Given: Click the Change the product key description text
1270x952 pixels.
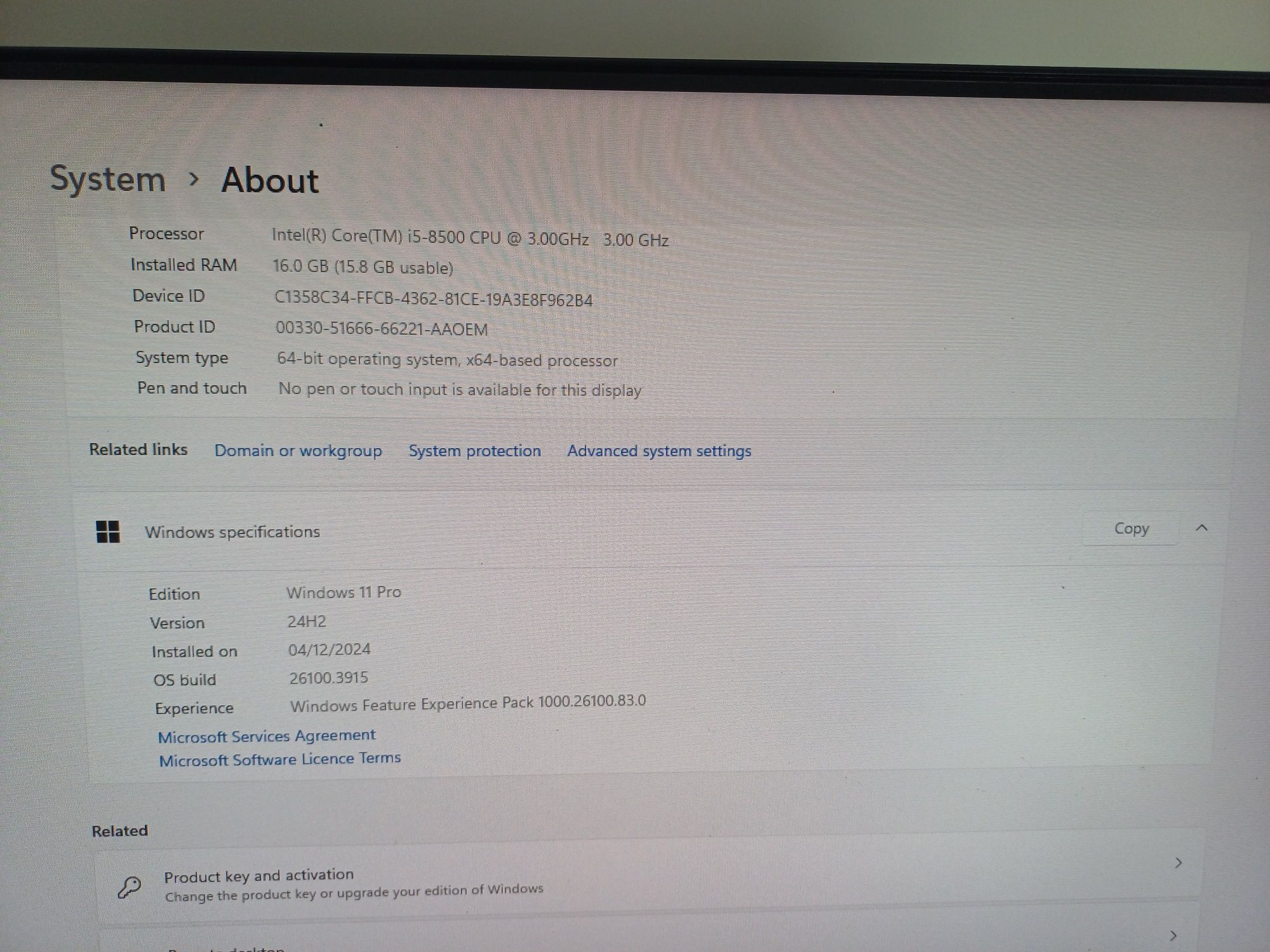Looking at the screenshot, I should 354,892.
